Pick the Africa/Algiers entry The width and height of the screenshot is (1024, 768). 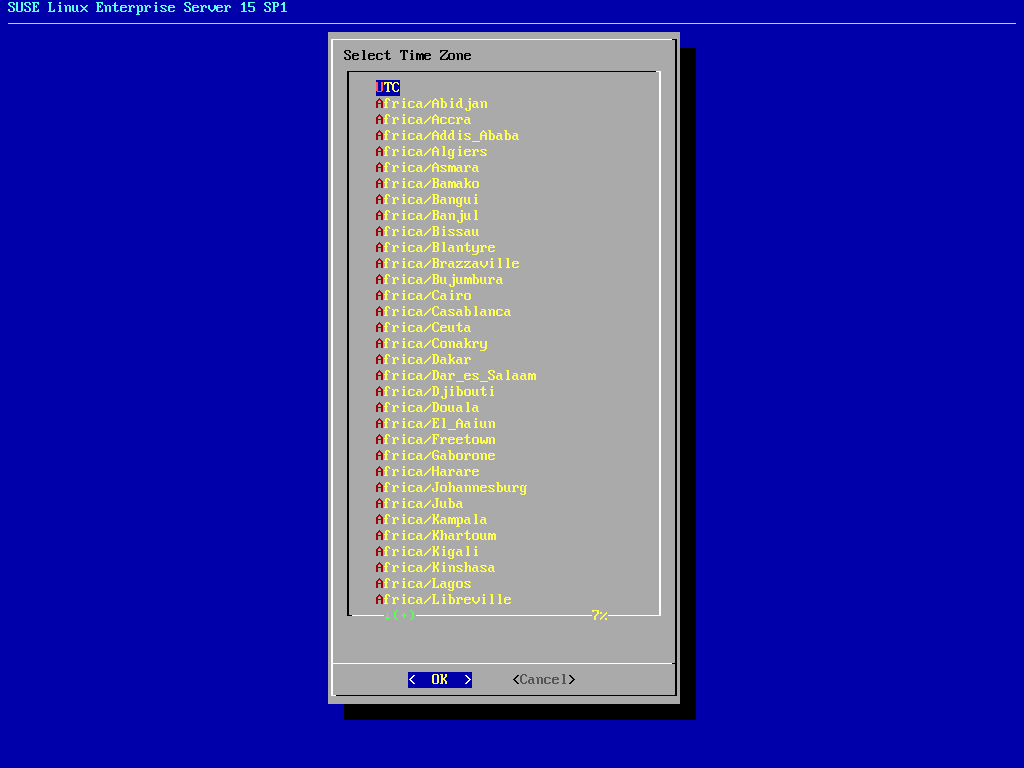pyautogui.click(x=431, y=152)
